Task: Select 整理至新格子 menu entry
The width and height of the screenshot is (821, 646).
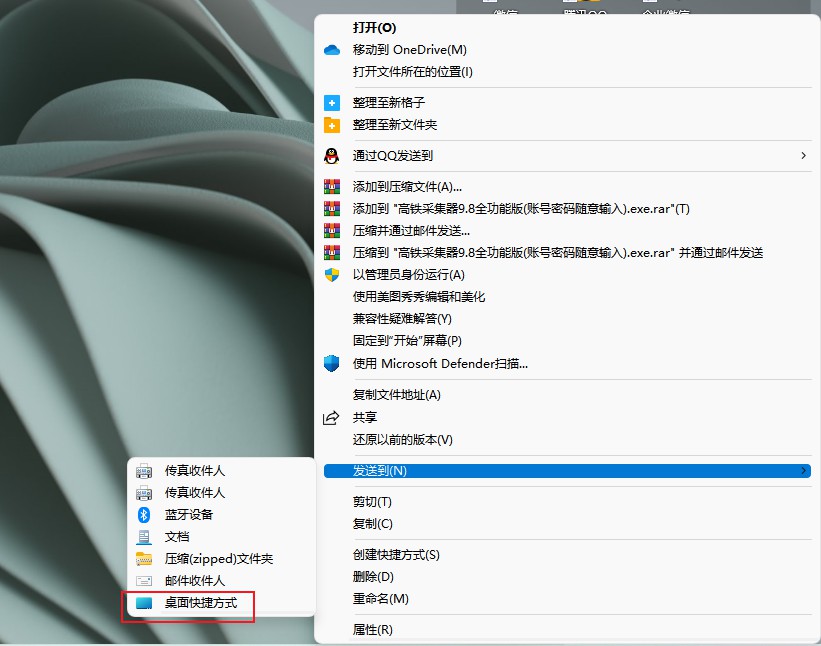Action: [389, 103]
